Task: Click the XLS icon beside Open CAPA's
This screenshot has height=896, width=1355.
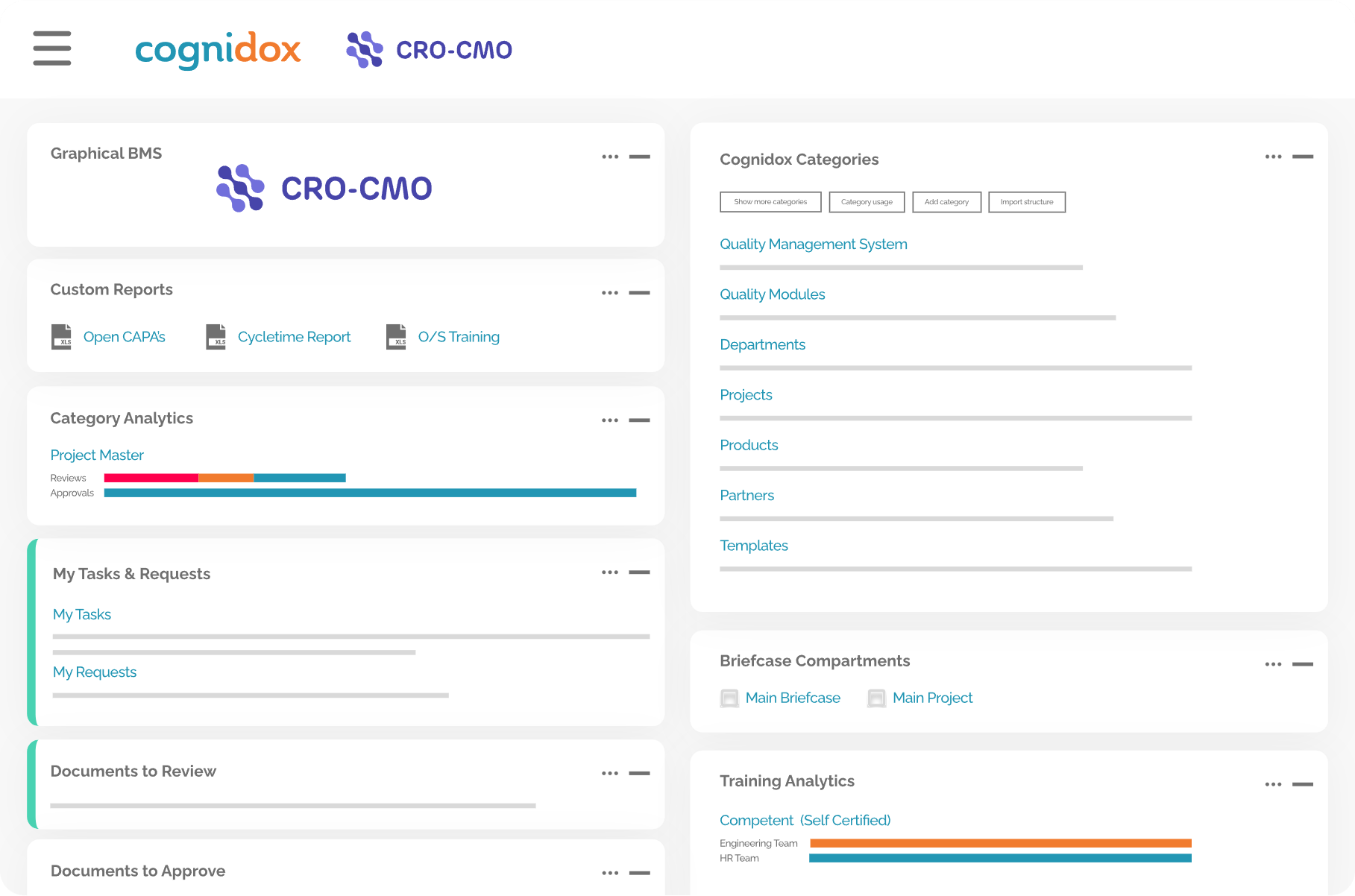Action: point(62,337)
